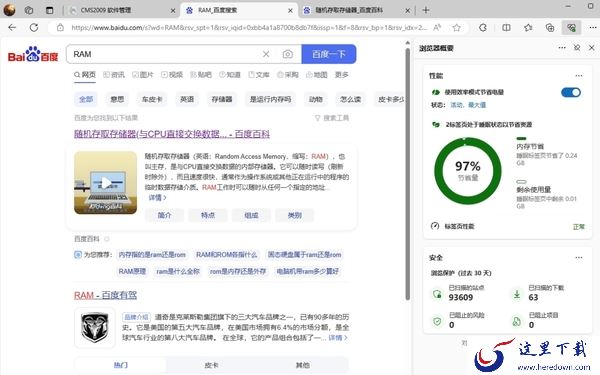Select the 视频 search category
600x375 pixels.
pos(172,75)
